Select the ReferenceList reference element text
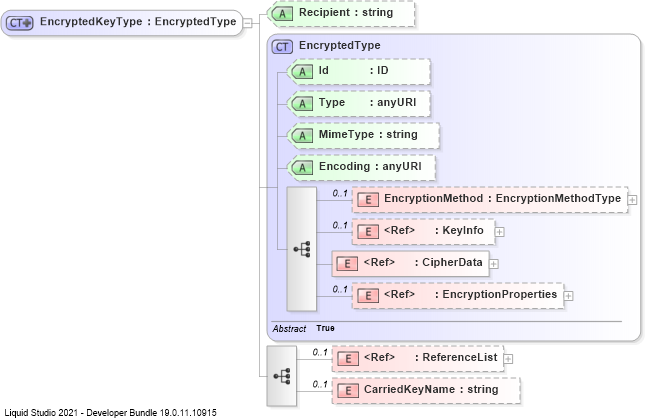 431,358
